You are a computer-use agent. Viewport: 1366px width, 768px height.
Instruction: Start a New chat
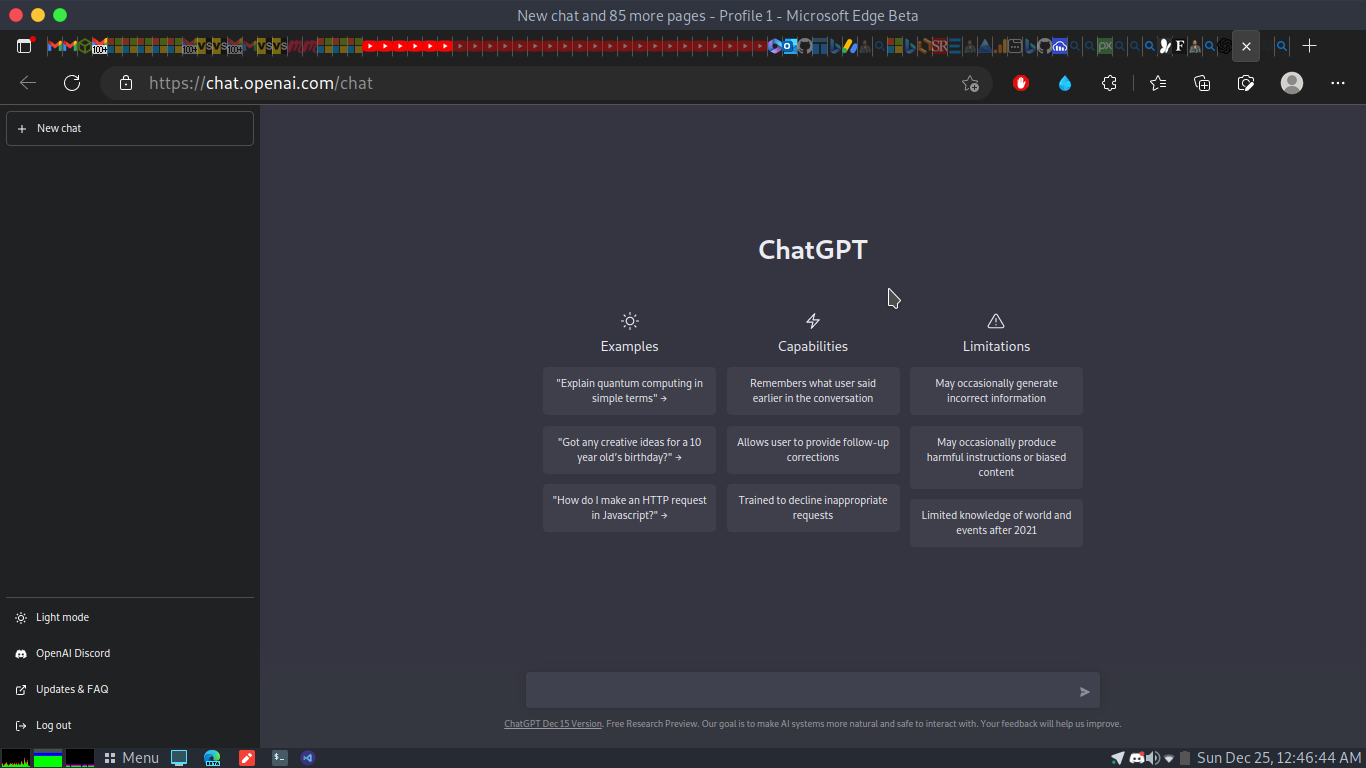pos(130,128)
